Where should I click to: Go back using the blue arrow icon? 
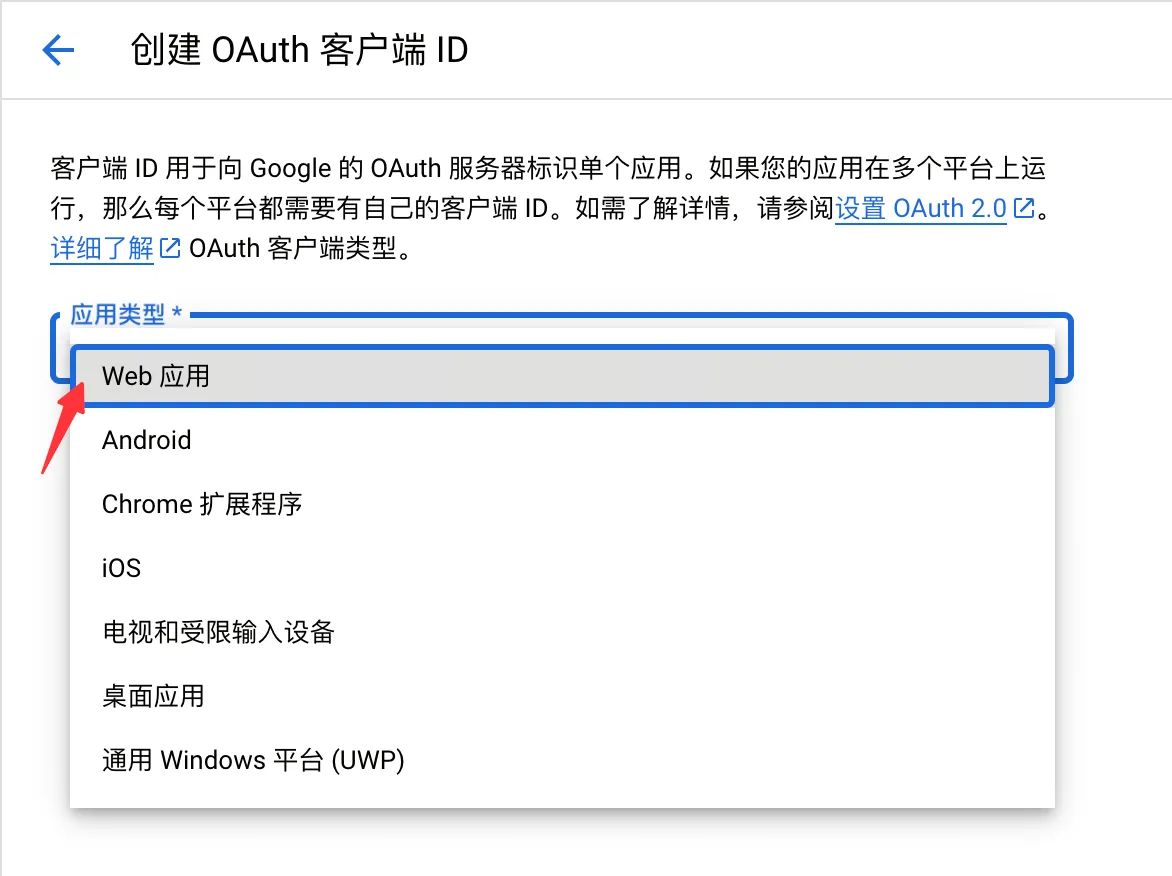coord(58,51)
